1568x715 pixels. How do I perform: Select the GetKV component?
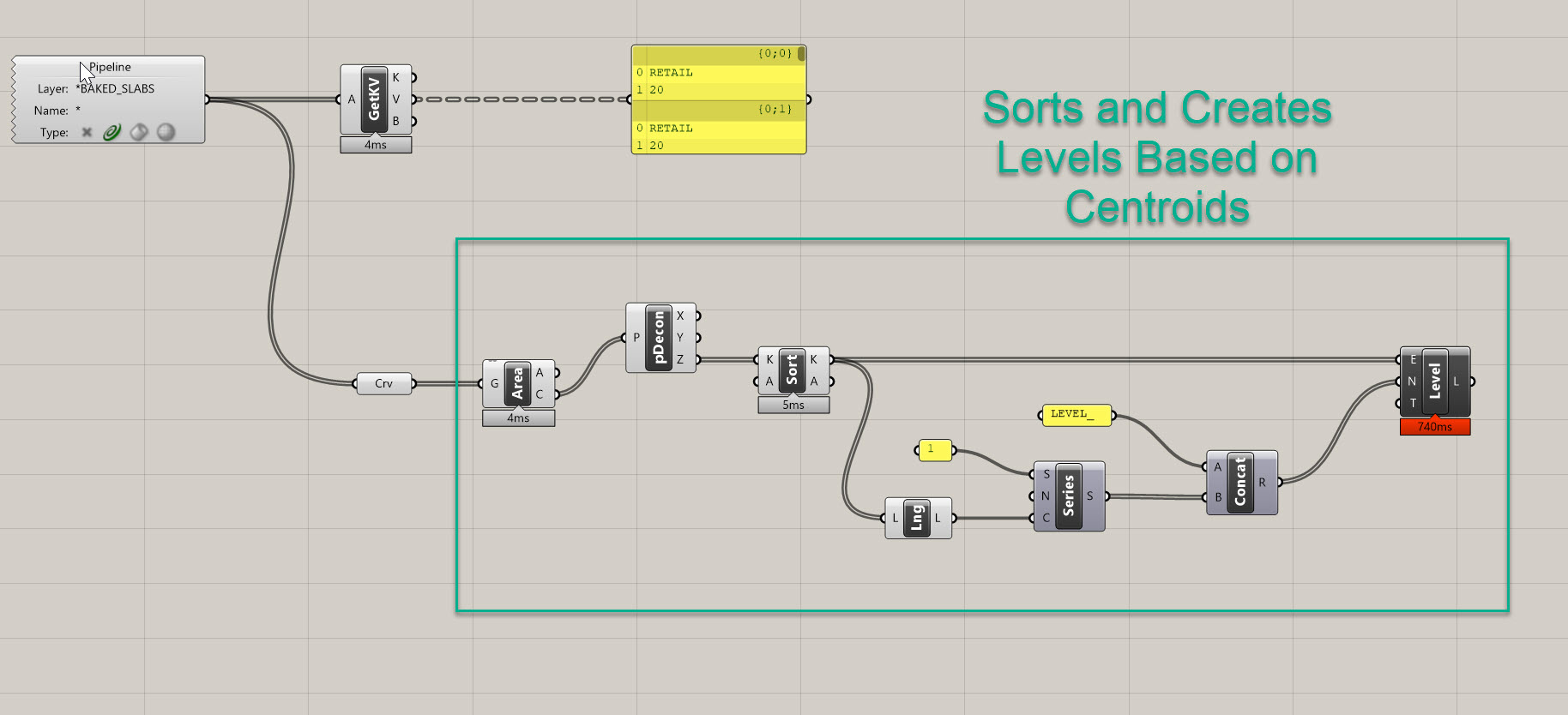(374, 99)
